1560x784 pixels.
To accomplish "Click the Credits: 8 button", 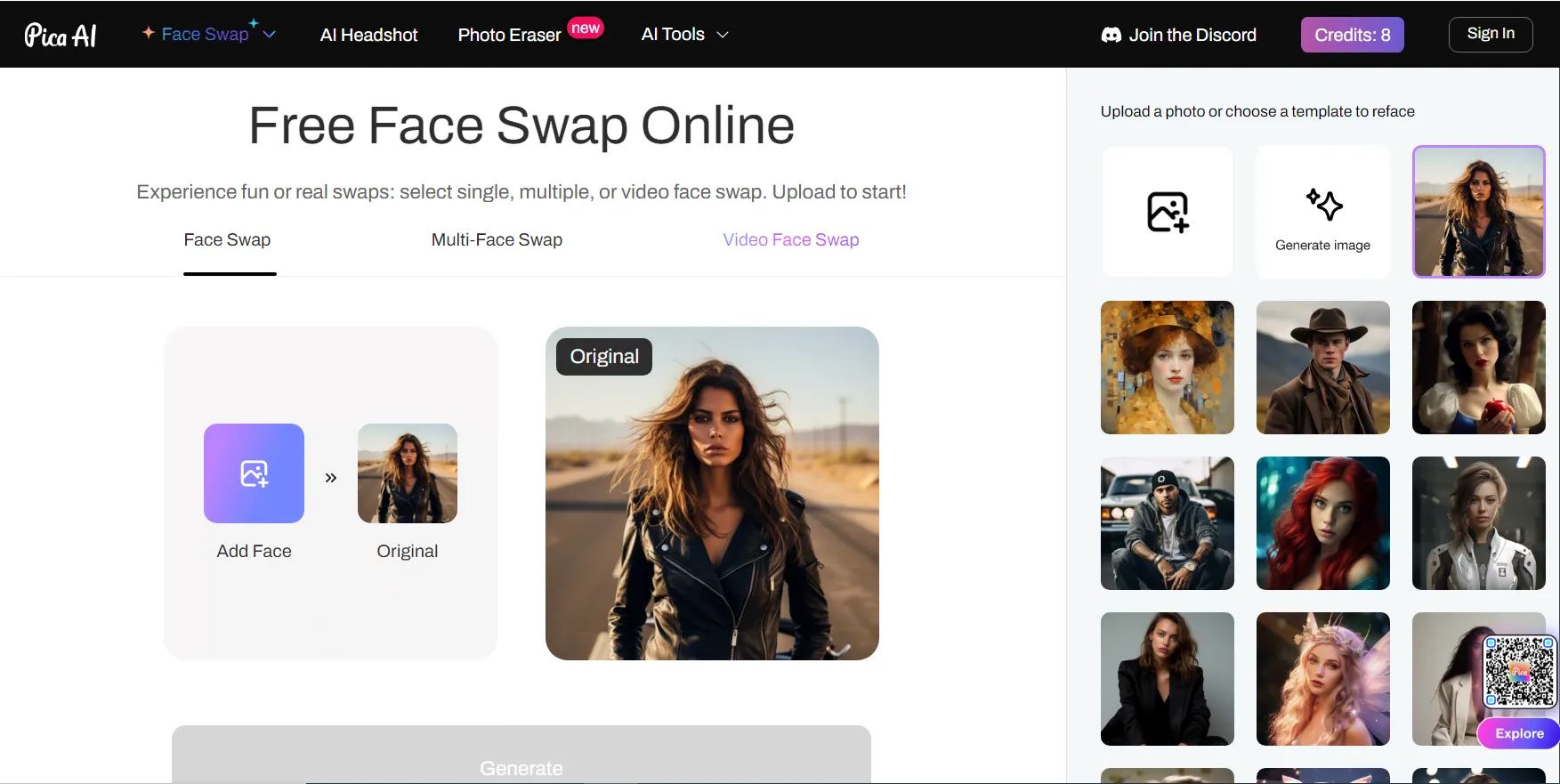I will (1352, 35).
